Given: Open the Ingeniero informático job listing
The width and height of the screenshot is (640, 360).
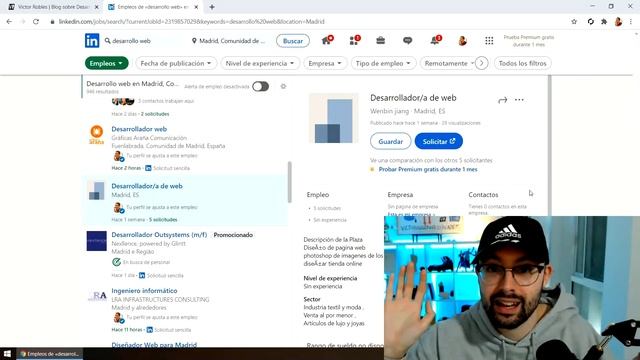Looking at the screenshot, I should coord(144,291).
